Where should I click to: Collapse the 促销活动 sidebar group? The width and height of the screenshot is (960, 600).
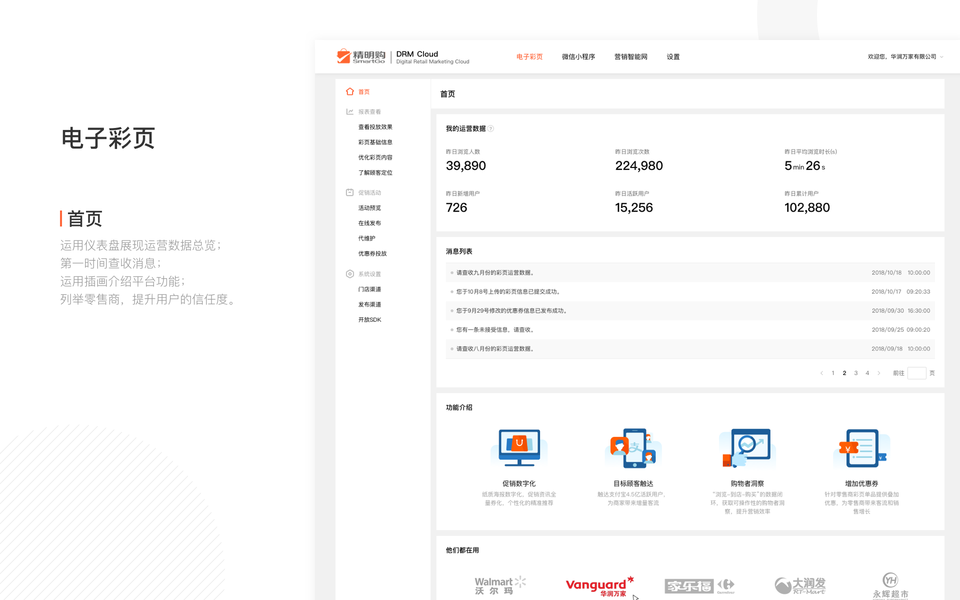coord(369,192)
